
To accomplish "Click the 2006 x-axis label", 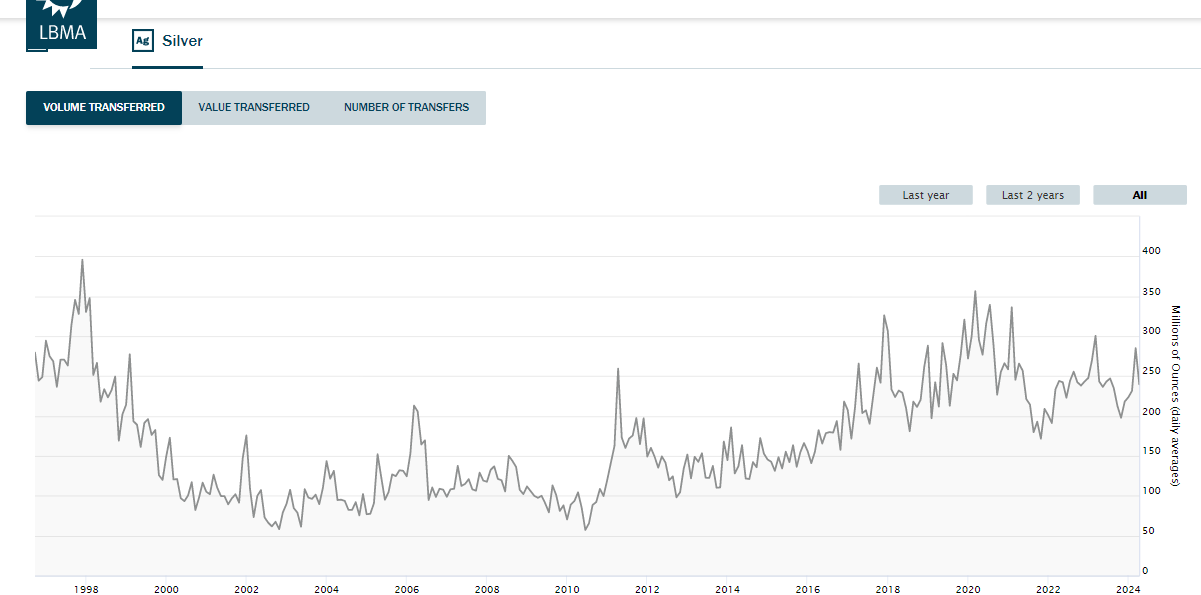I will coord(406,590).
